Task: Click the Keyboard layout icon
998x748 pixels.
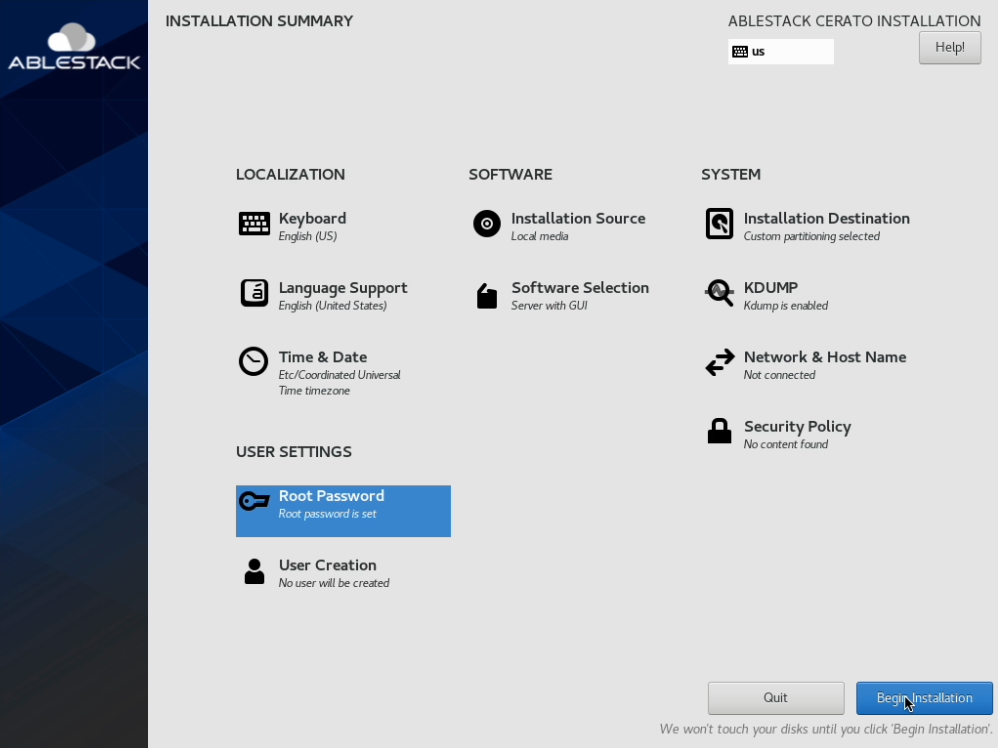Action: [254, 224]
